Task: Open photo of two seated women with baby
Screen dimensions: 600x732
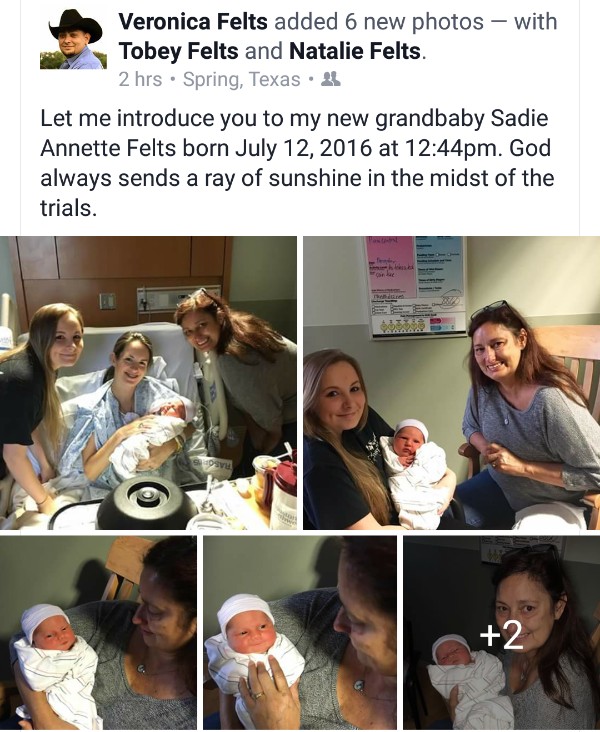Action: coord(452,383)
